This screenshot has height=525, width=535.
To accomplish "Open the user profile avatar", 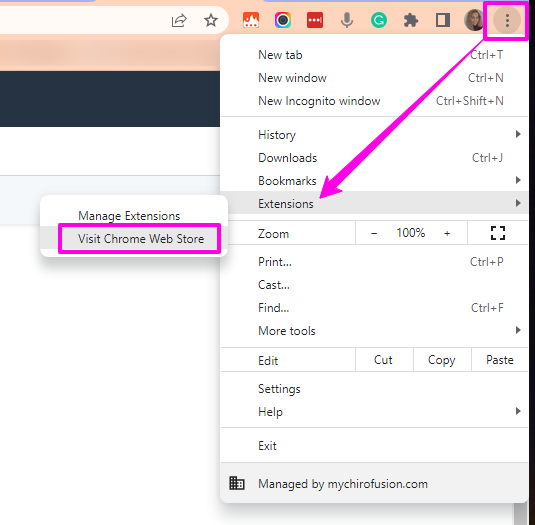I will 474,20.
